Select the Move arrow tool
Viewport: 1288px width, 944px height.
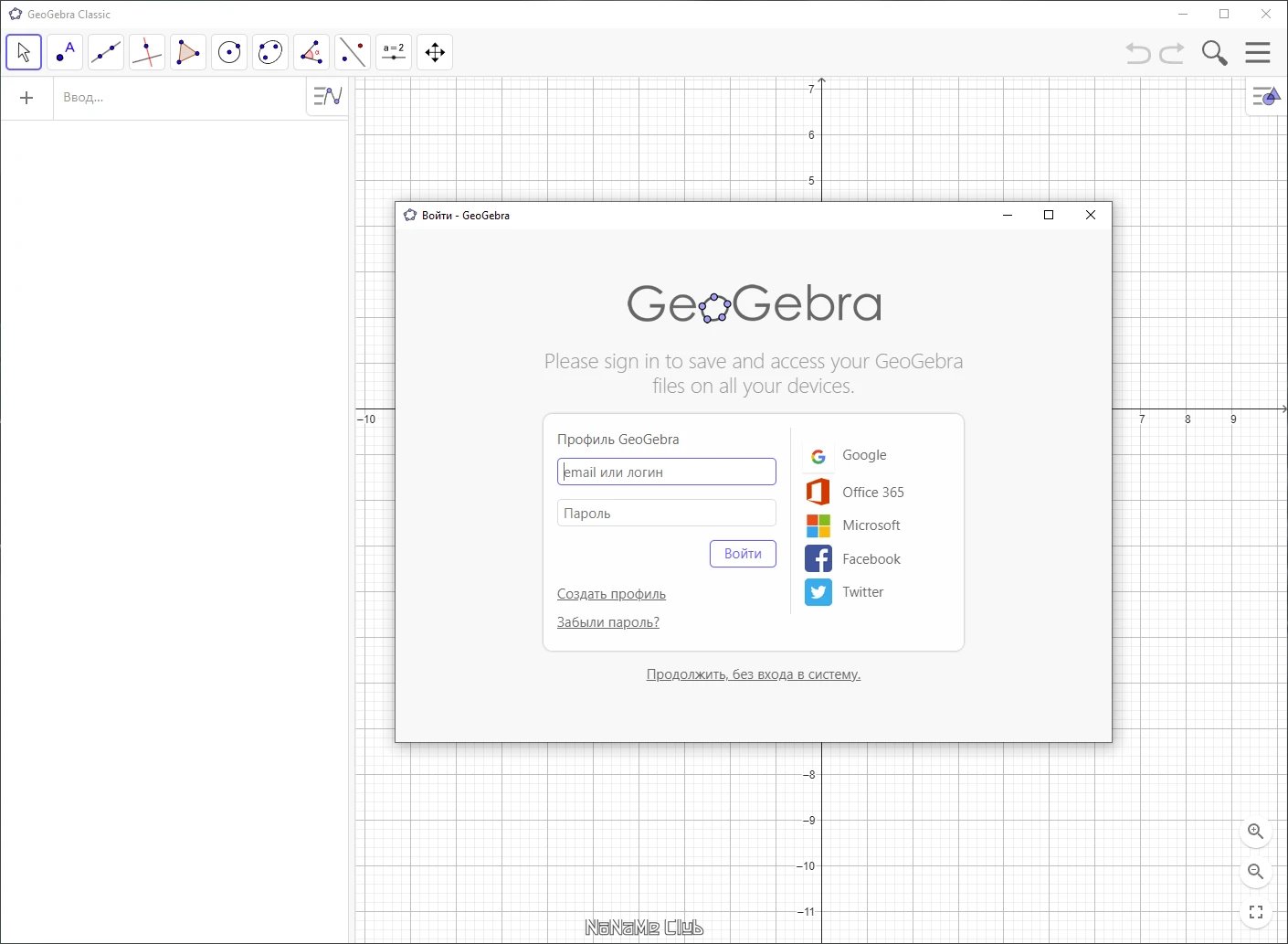24,52
